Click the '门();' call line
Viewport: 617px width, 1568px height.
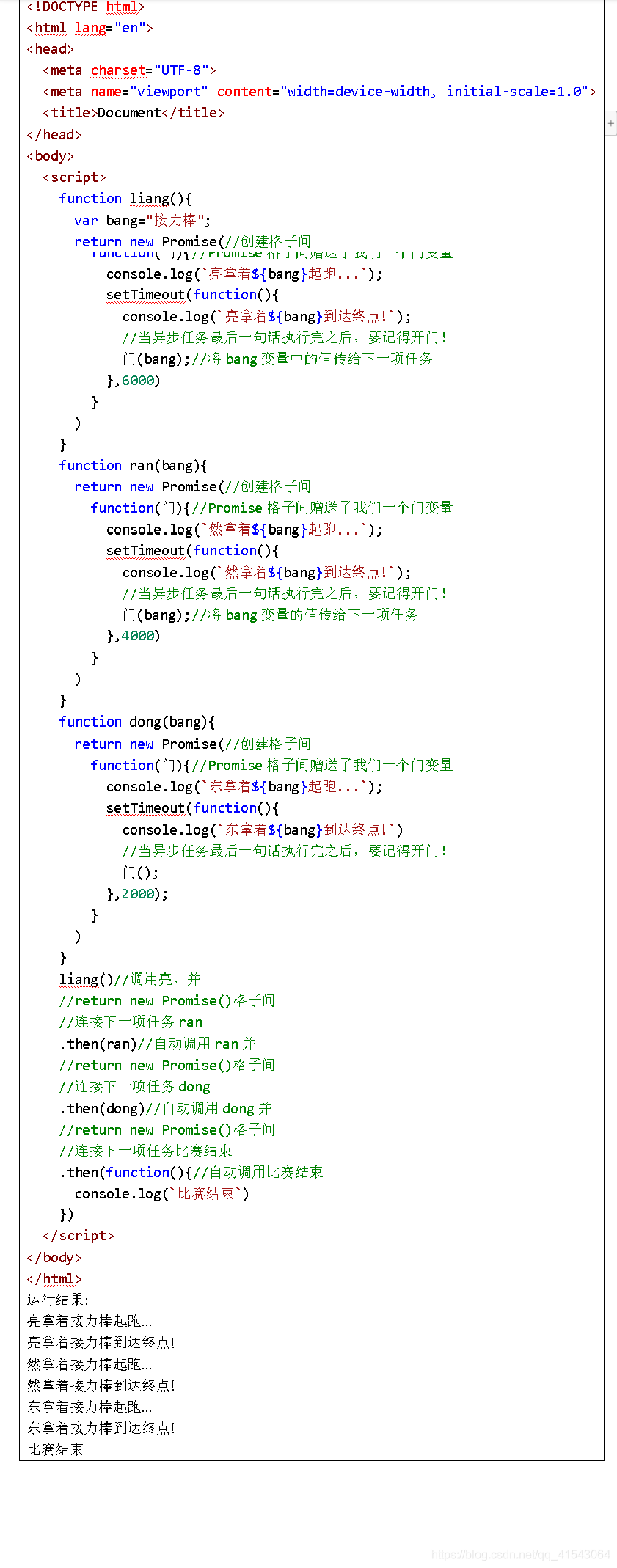(x=140, y=873)
